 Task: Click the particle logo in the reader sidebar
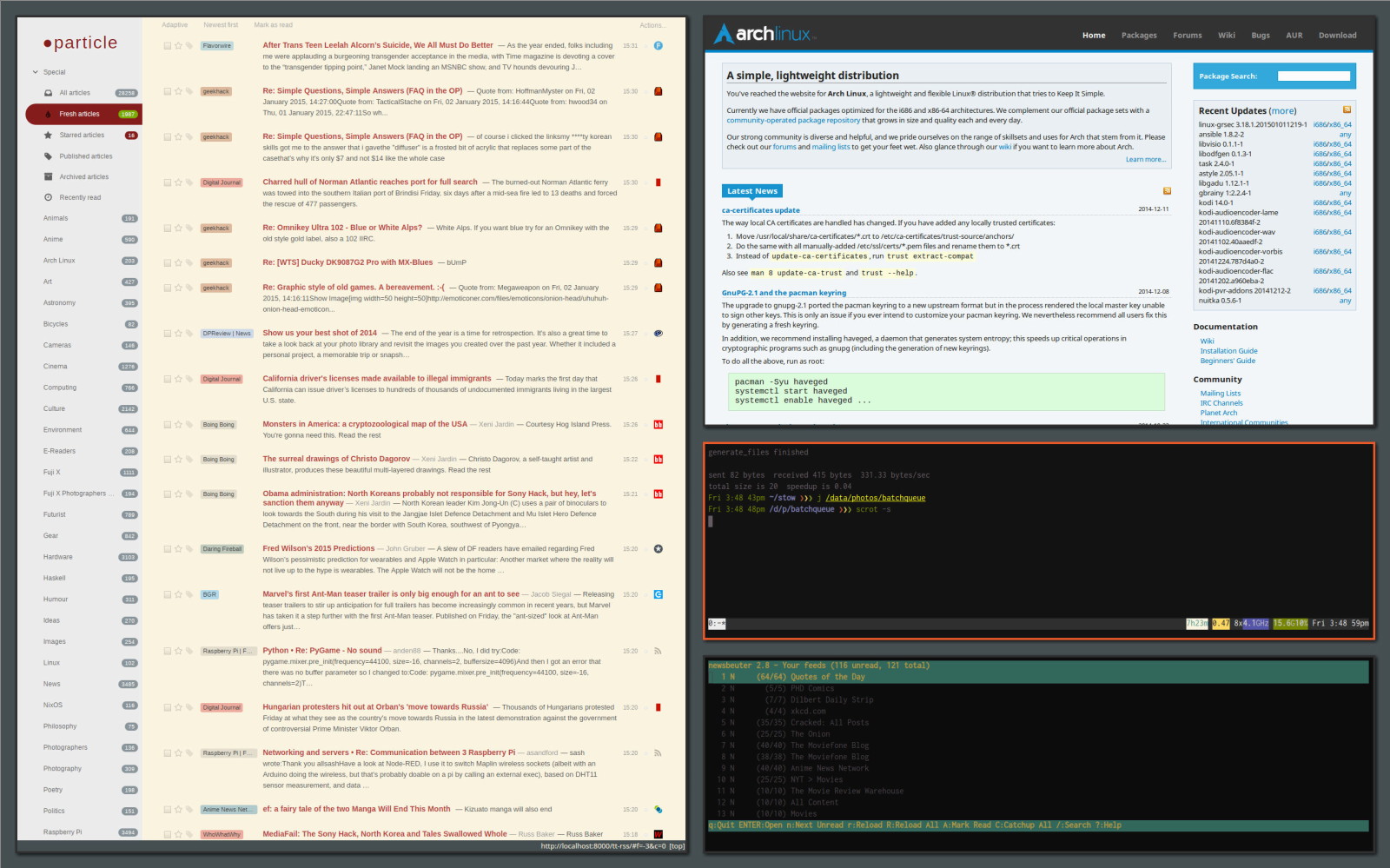[80, 43]
